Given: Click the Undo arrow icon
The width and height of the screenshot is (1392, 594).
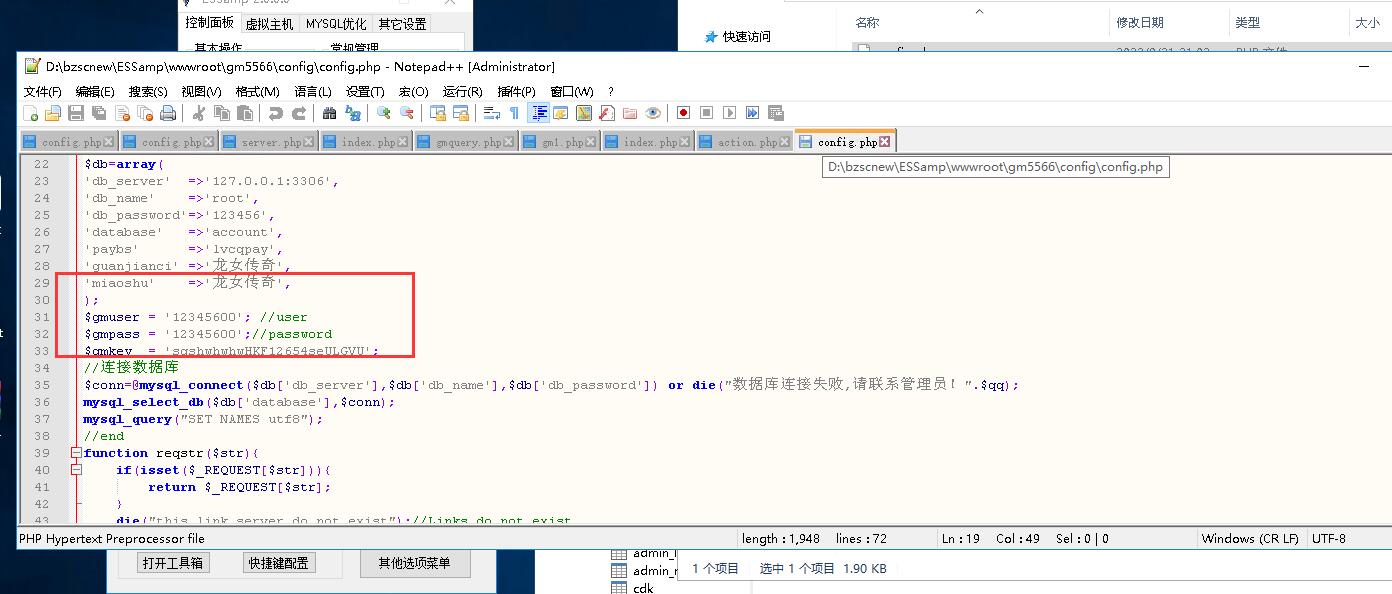Looking at the screenshot, I should 275,113.
